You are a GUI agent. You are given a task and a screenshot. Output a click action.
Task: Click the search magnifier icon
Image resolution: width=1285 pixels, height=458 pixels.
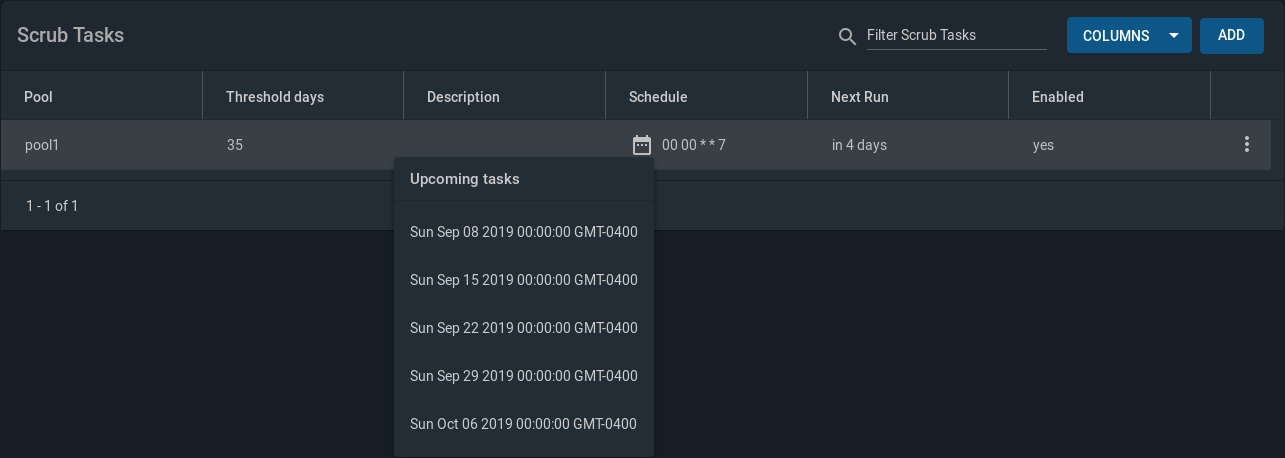coord(847,37)
